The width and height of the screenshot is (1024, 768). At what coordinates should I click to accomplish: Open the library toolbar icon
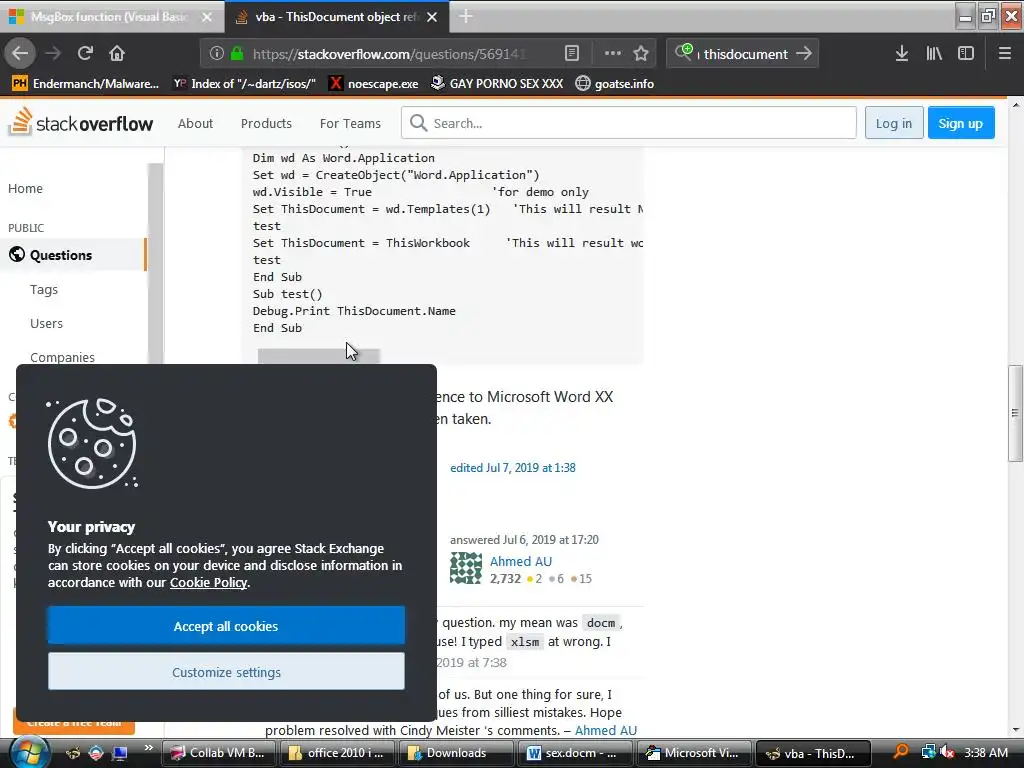[x=934, y=54]
